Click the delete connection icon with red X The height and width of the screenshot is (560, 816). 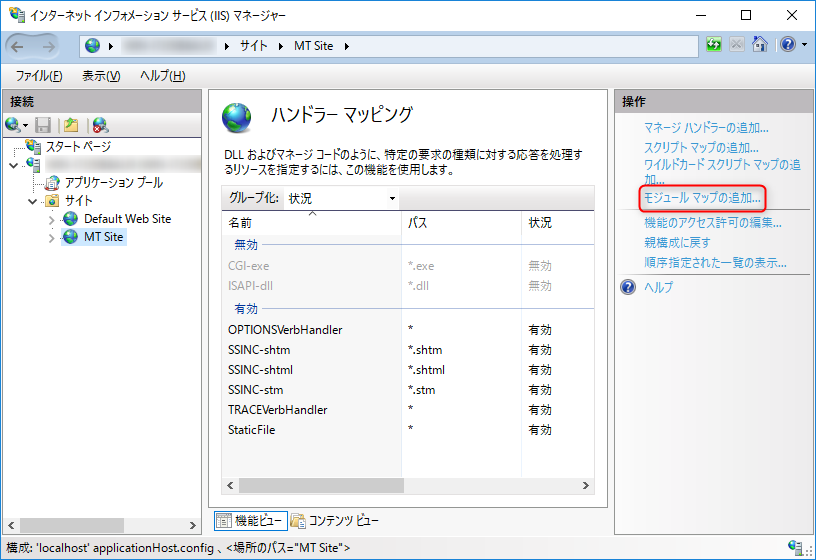point(100,125)
